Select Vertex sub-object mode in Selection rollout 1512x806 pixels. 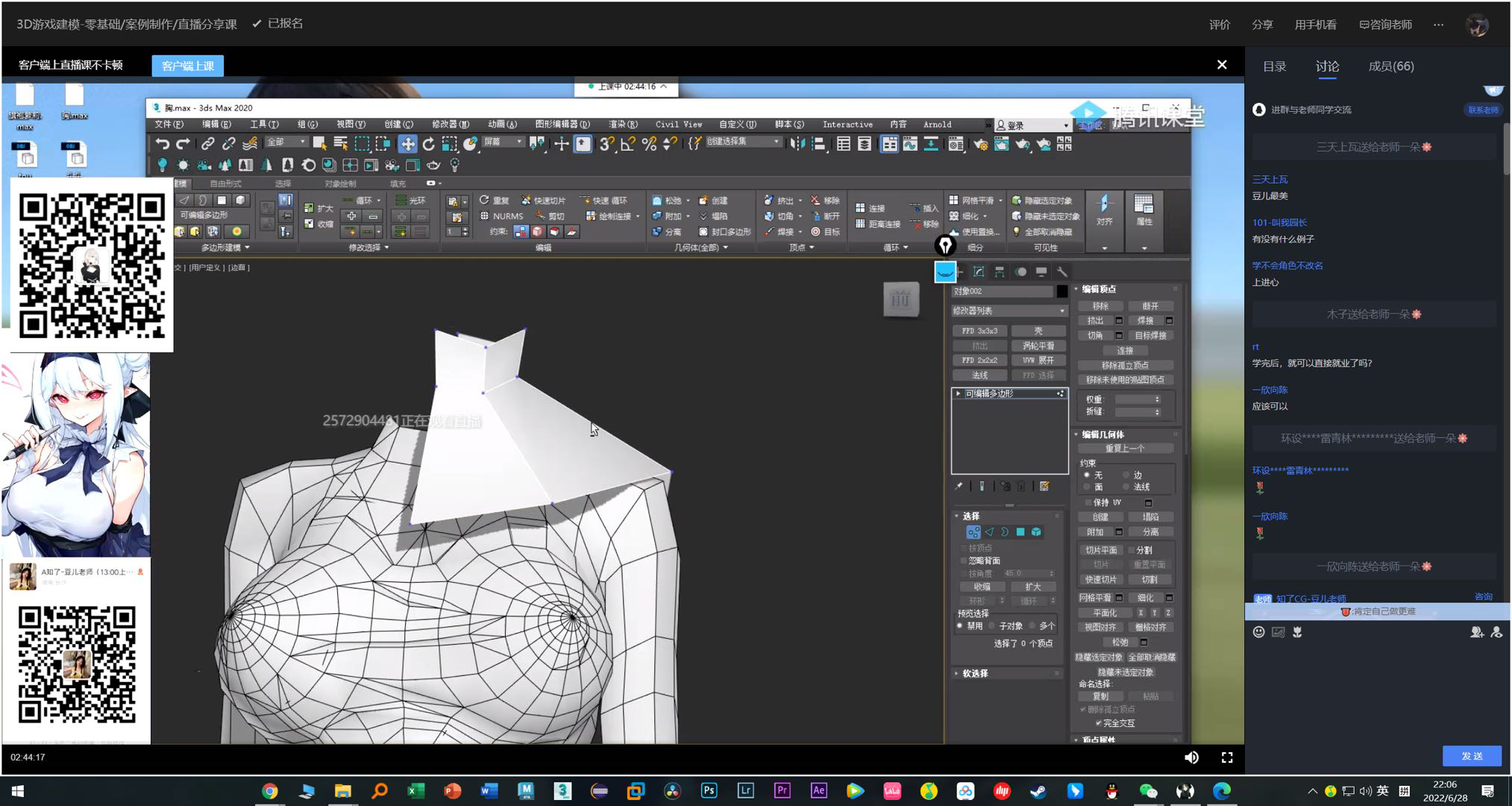pyautogui.click(x=973, y=532)
